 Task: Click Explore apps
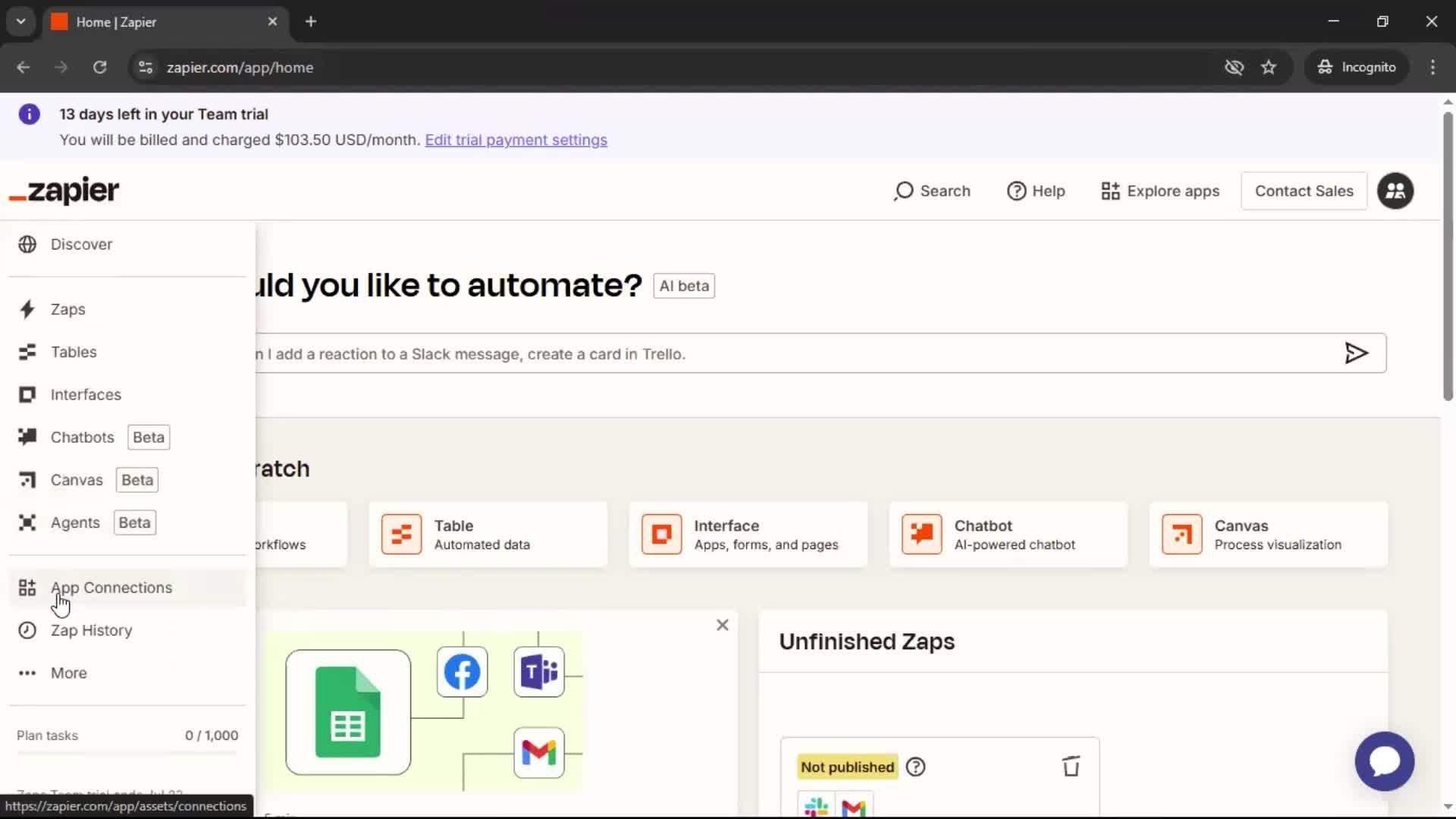point(1160,191)
